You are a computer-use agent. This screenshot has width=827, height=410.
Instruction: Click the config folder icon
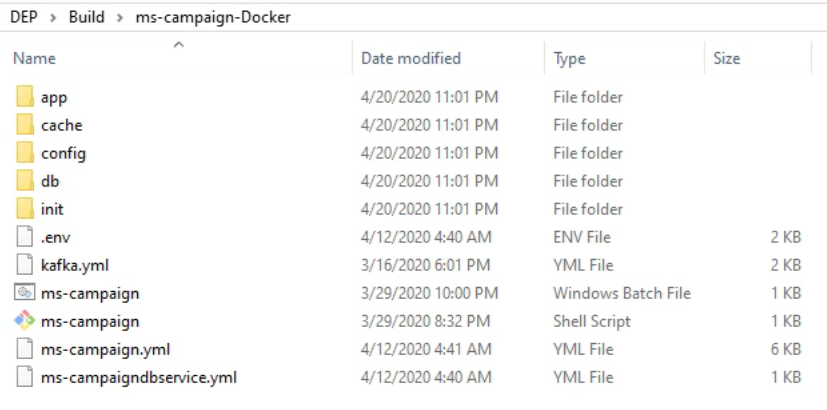pos(25,153)
